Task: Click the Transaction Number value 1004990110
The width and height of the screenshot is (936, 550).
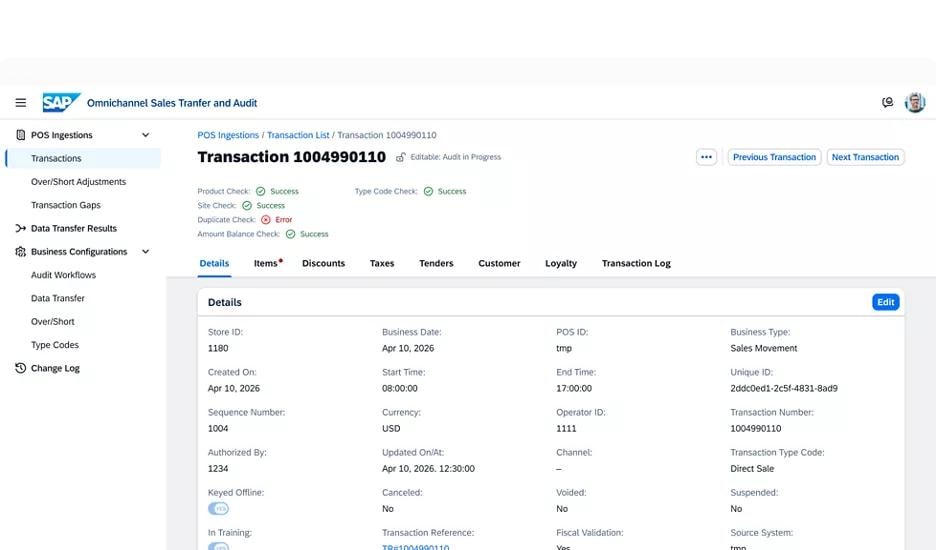Action: tap(756, 428)
